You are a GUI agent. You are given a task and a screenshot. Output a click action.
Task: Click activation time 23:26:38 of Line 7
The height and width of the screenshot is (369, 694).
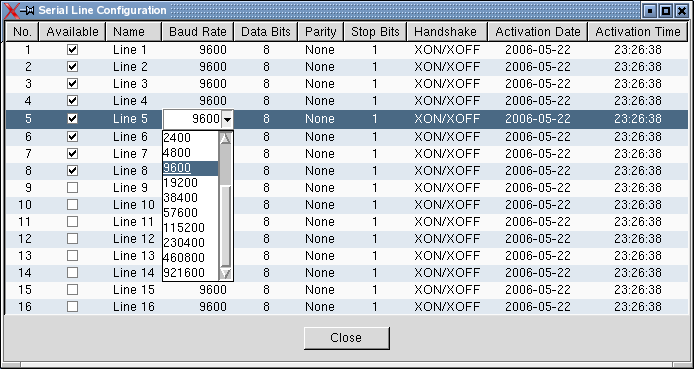[638, 154]
